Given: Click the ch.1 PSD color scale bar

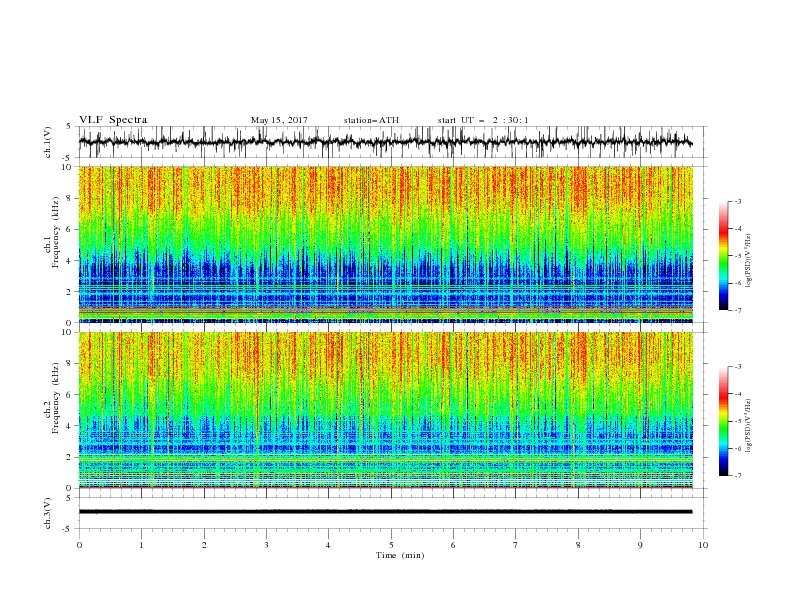Looking at the screenshot, I should 723,255.
